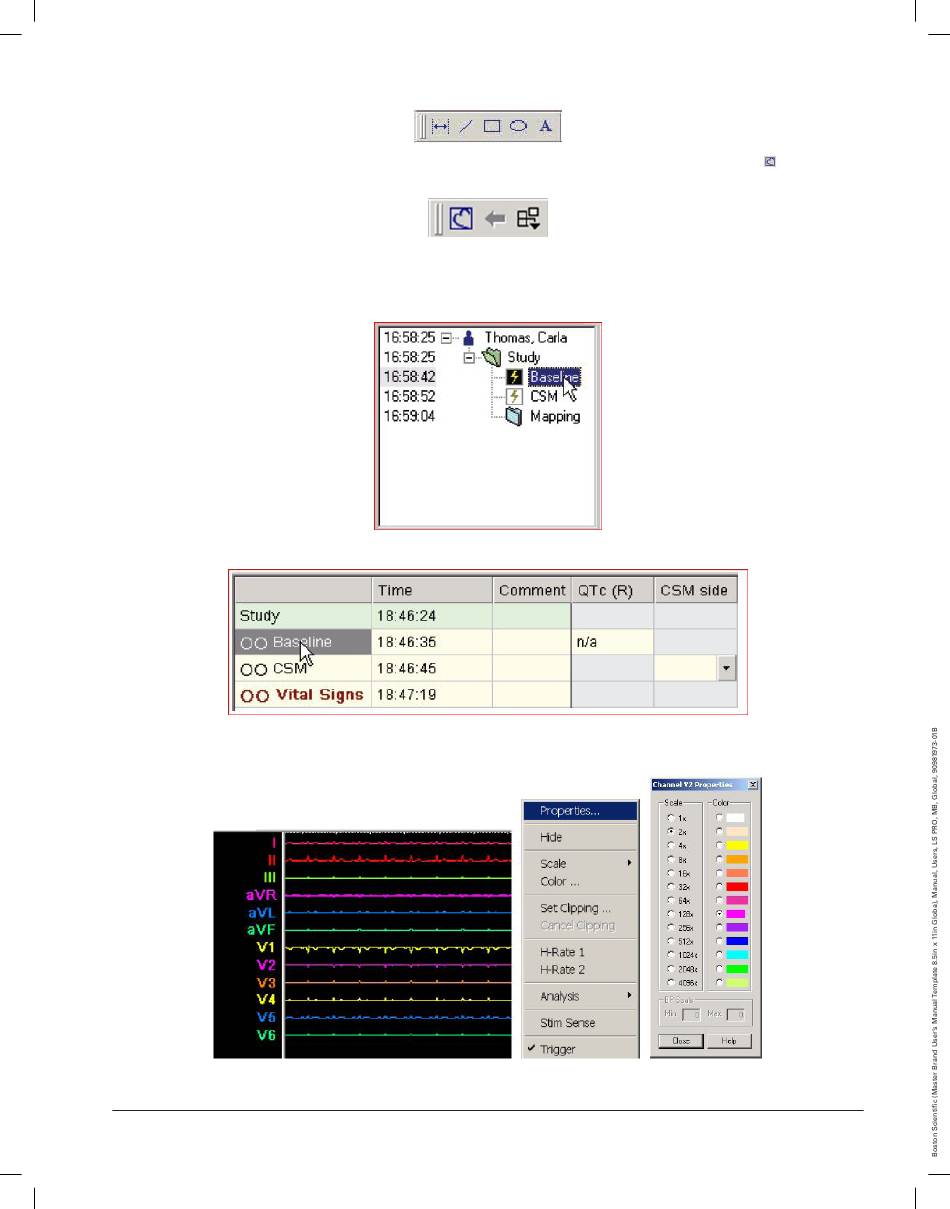Select the ellipse drawing tool
The height and width of the screenshot is (1209, 950).
click(x=518, y=127)
